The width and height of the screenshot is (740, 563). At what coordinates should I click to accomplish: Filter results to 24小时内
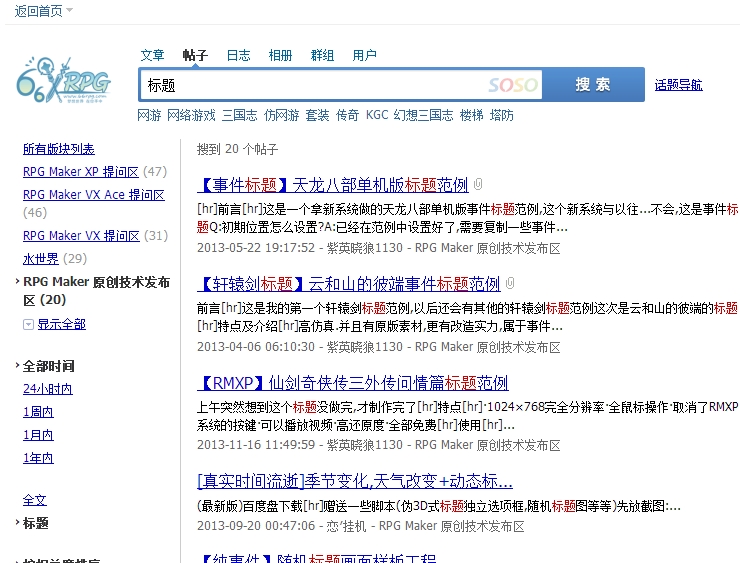(48, 389)
